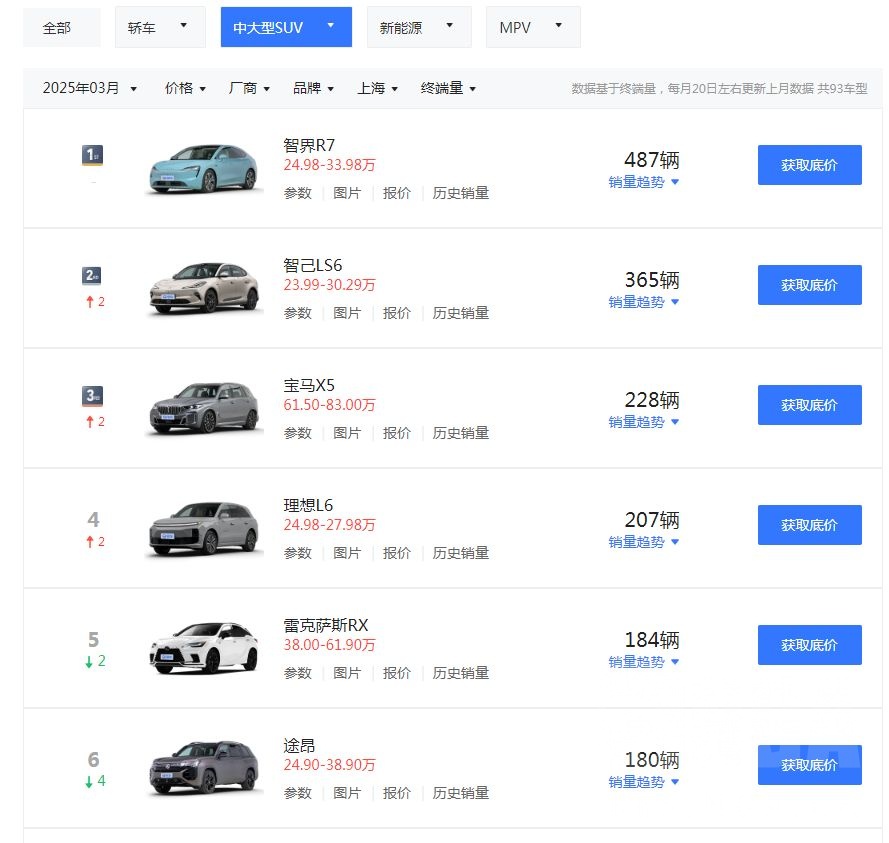Open the 2025年03月 date dropdown
This screenshot has width=889, height=843.
pyautogui.click(x=89, y=88)
